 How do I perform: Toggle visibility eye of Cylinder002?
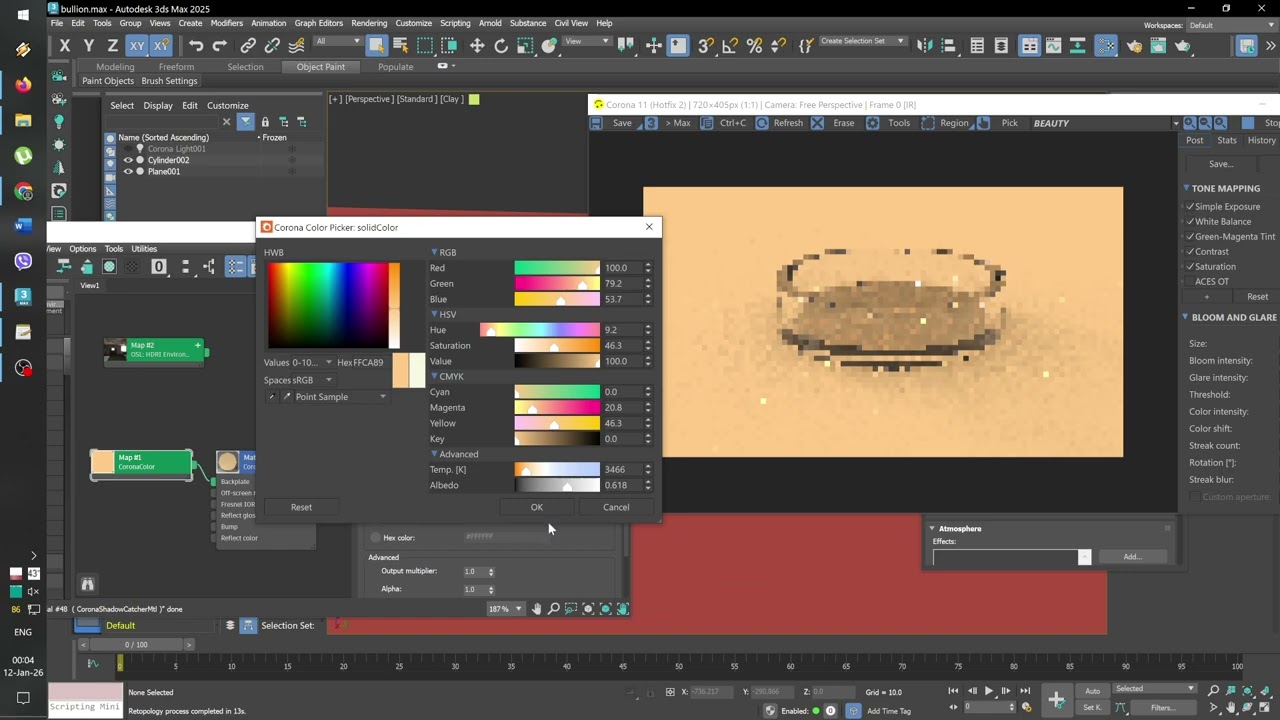[127, 160]
